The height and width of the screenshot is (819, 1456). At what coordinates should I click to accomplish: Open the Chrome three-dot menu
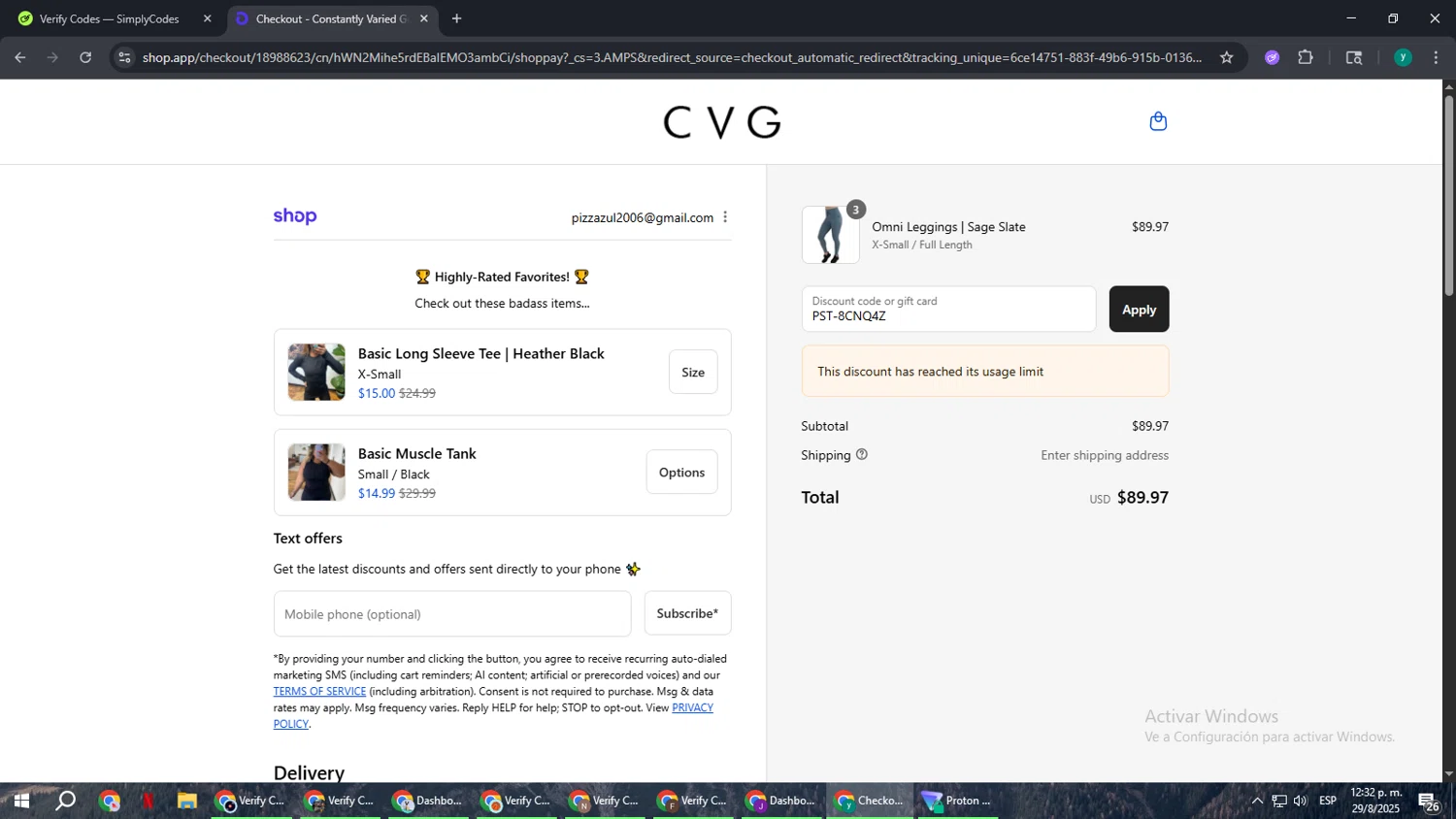(1436, 57)
